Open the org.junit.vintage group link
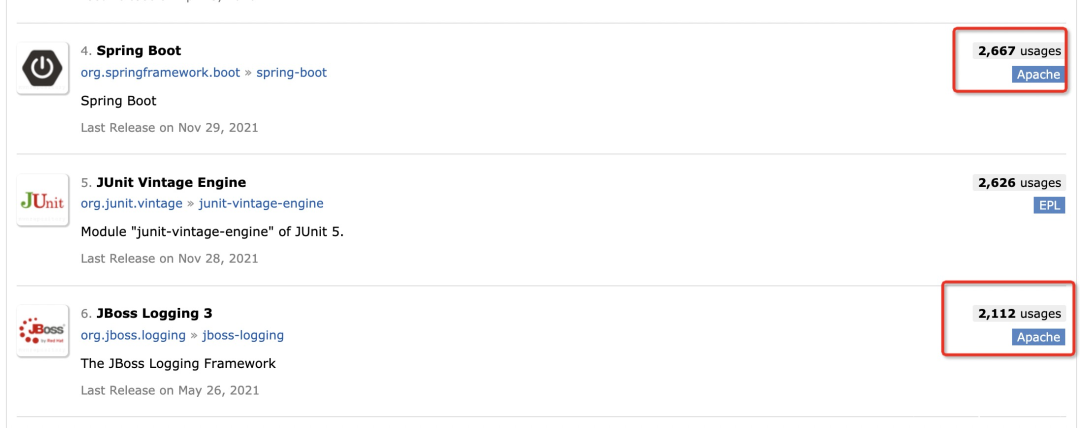The width and height of the screenshot is (1080, 428). click(131, 203)
